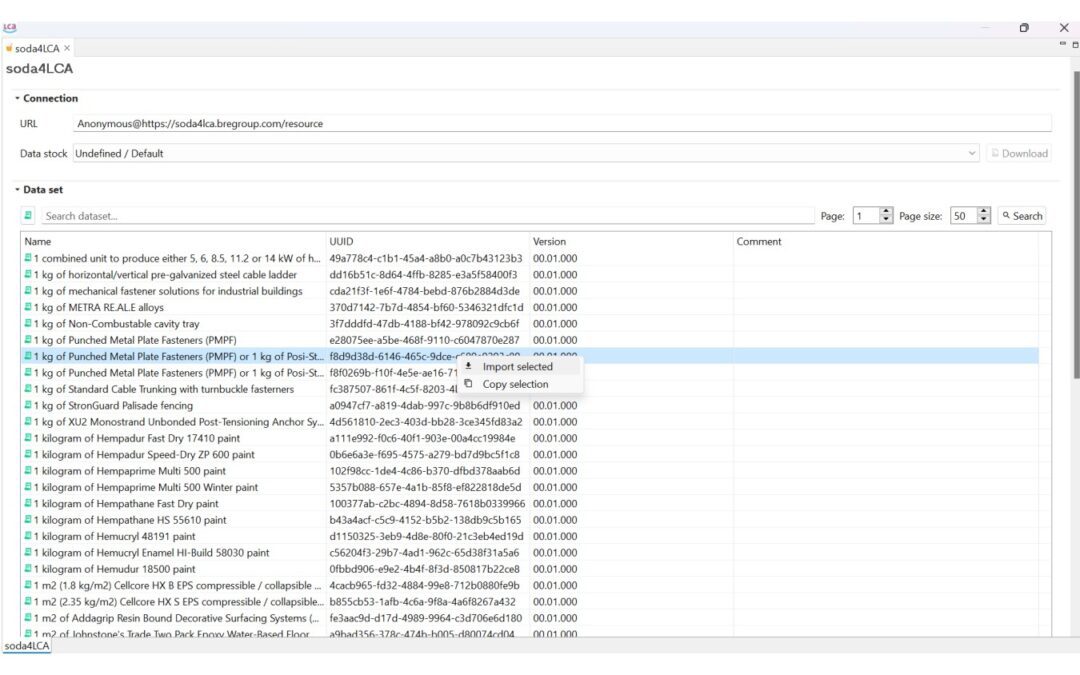Increase the Page number spinner
The image size is (1080, 675).
[x=886, y=211]
